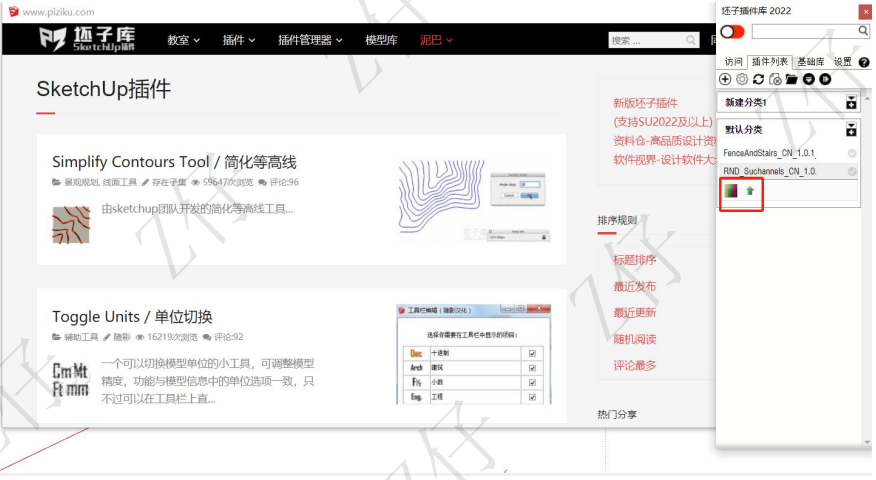Add a new plugin category with plus icon
Screen dimensions: 876x480
725,79
